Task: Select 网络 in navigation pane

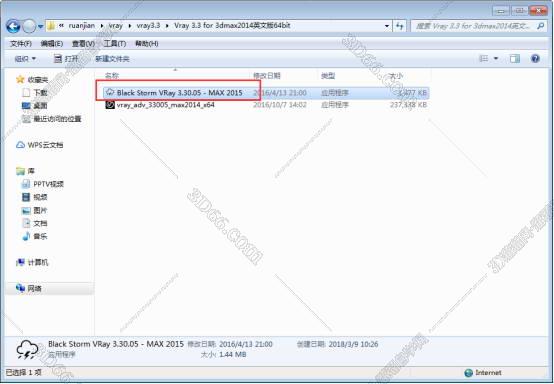Action: pyautogui.click(x=34, y=289)
